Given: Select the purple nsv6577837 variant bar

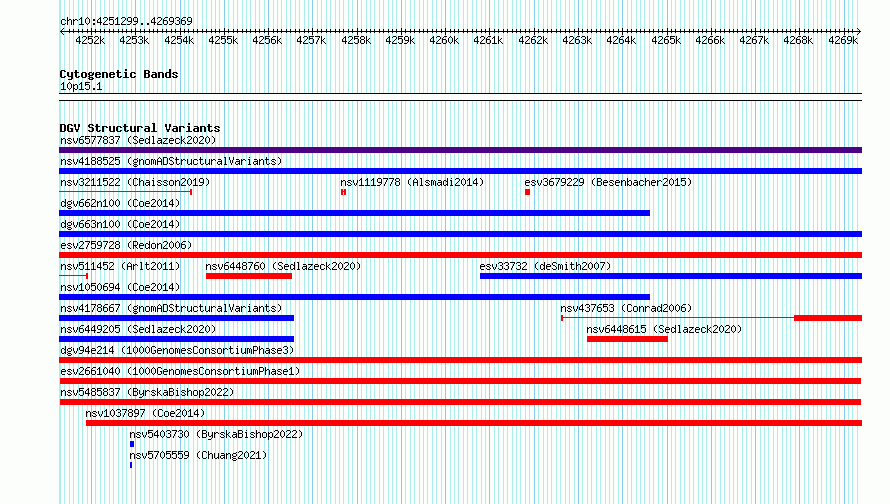Looking at the screenshot, I should point(460,150).
